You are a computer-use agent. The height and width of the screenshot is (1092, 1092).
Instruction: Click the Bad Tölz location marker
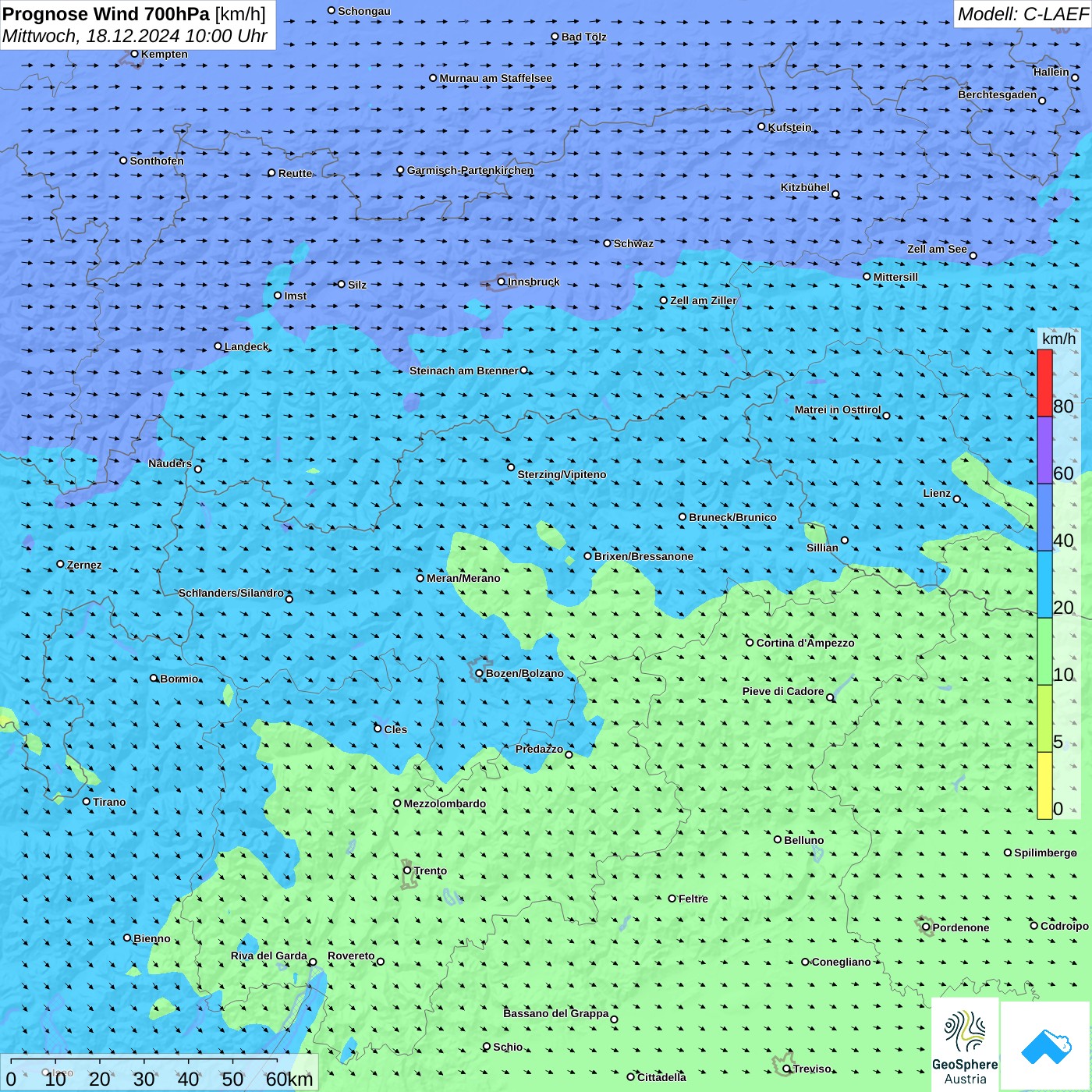coord(555,37)
